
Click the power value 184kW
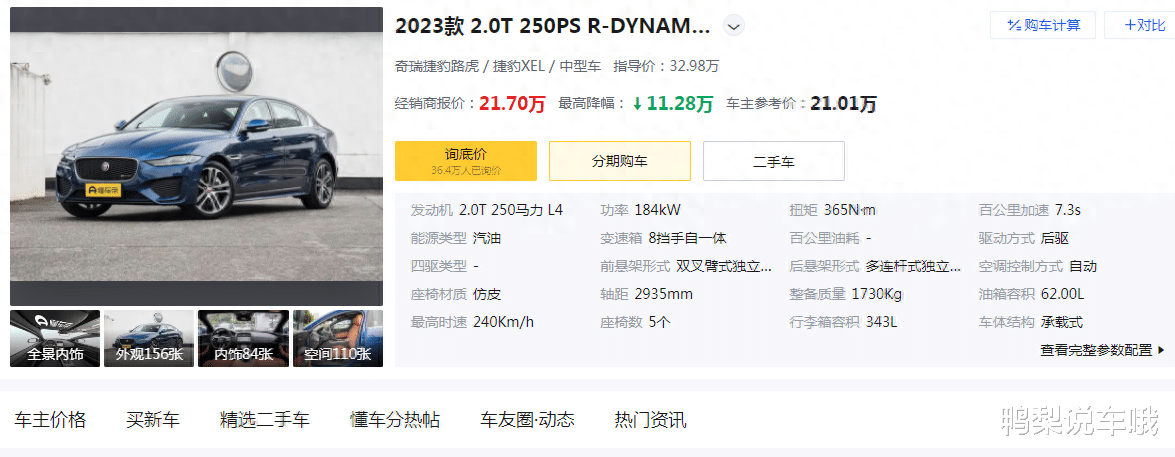click(657, 210)
